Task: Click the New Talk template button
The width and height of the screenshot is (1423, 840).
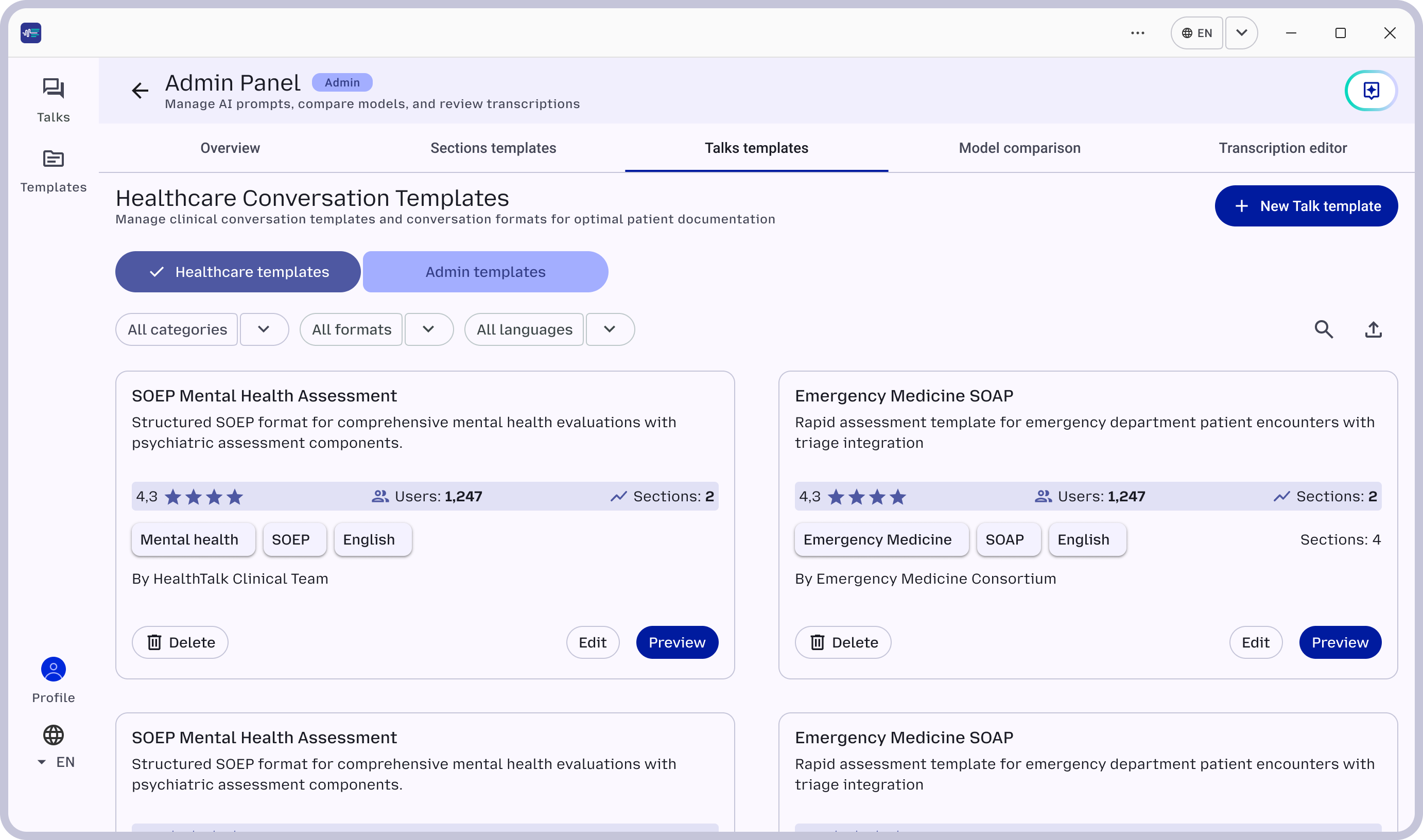Action: click(x=1306, y=206)
